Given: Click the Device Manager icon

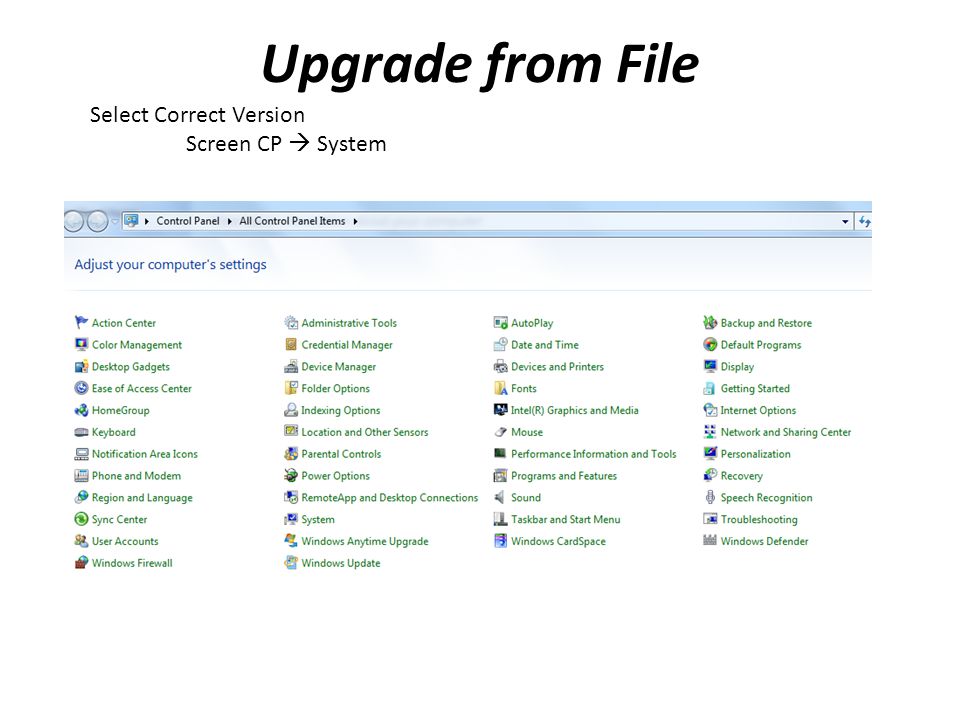Looking at the screenshot, I should 291,366.
